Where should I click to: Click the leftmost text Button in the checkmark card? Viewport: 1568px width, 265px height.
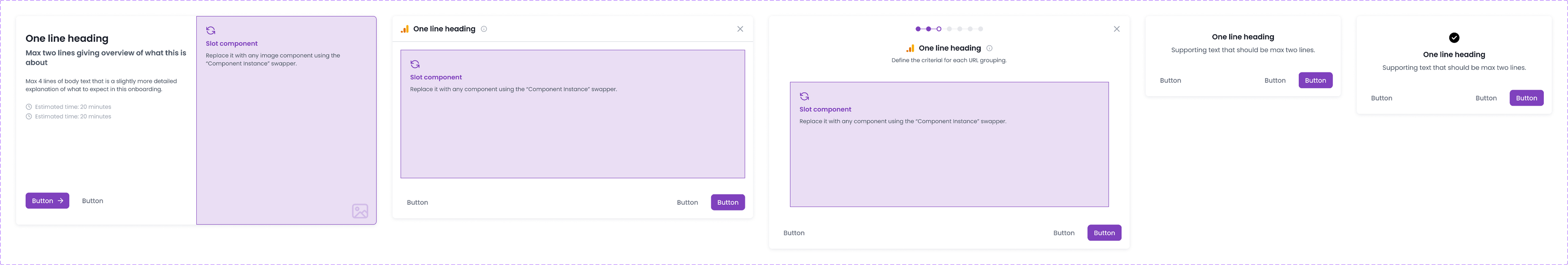click(1381, 98)
